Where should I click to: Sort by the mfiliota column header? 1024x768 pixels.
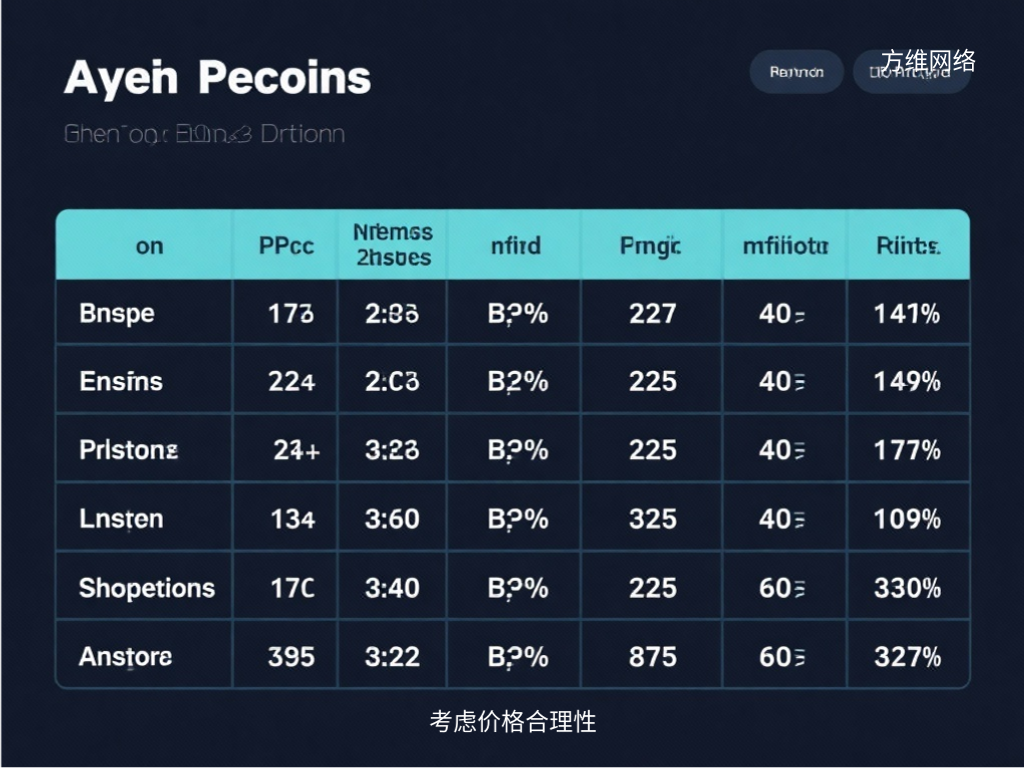(x=785, y=245)
